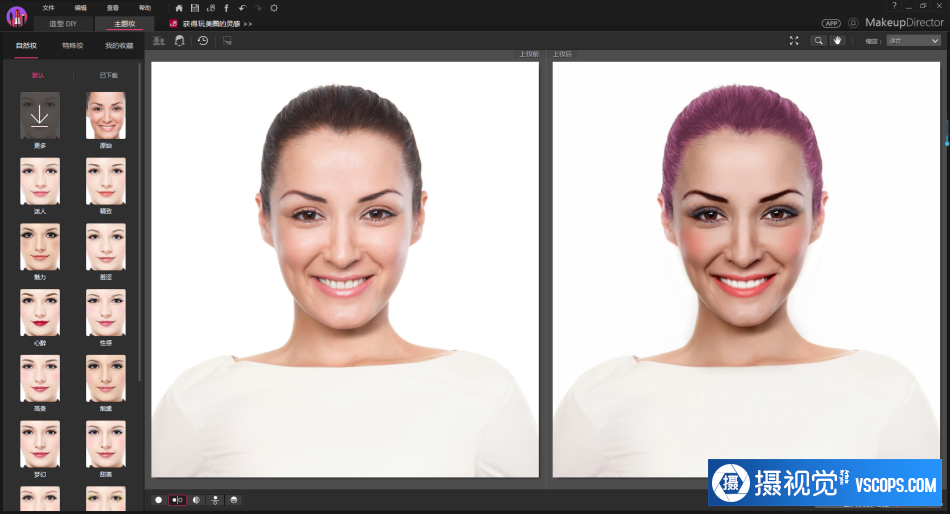Click the undo arrow icon
Screen dimensions: 950x514
click(242, 8)
